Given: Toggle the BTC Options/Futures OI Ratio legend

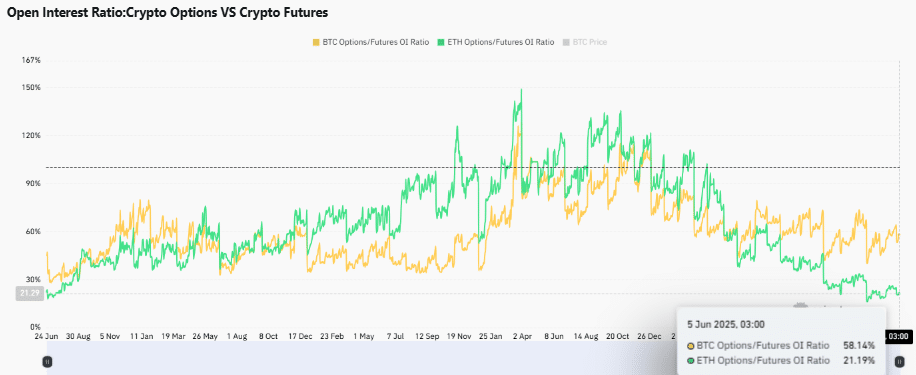Looking at the screenshot, I should click(372, 42).
